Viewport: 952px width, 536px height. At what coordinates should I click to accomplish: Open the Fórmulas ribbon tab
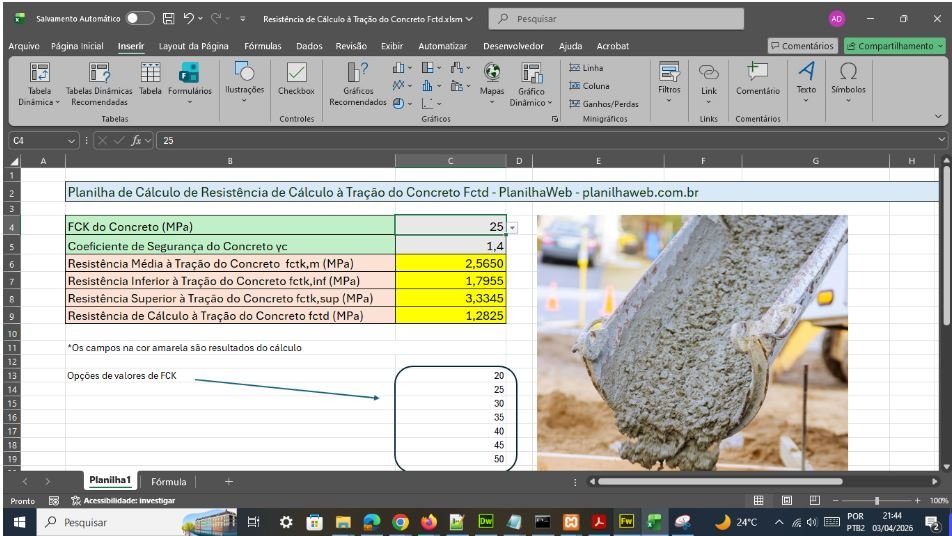(262, 46)
